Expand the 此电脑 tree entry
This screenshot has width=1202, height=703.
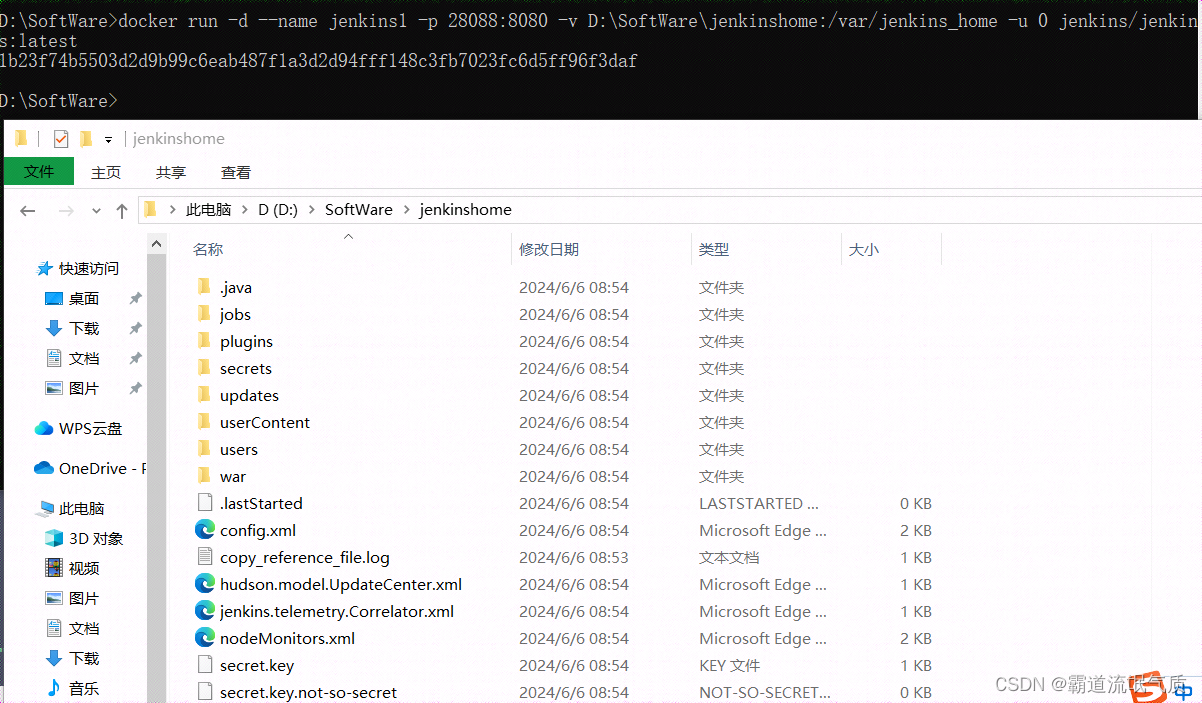pos(27,508)
